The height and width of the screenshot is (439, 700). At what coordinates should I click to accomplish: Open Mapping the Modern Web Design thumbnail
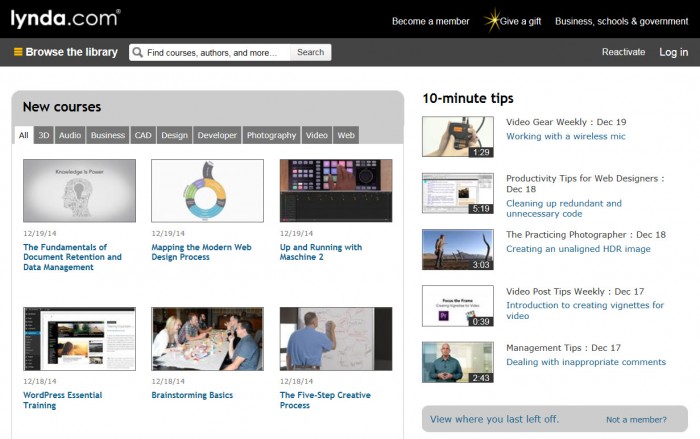207,191
